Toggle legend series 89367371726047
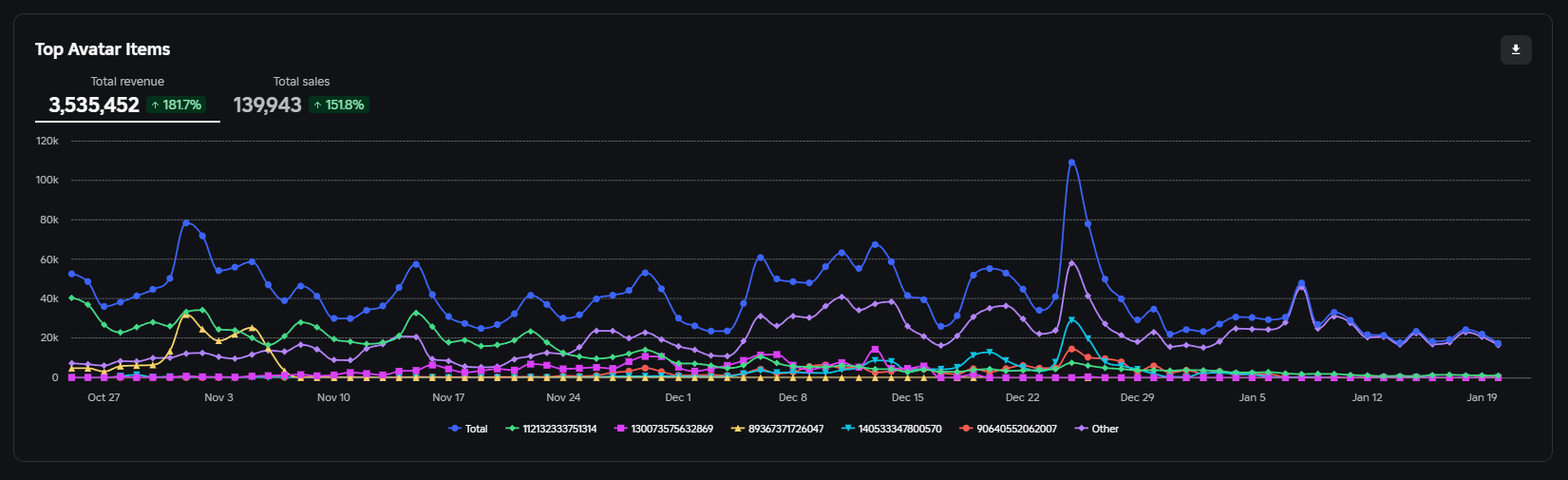Screen dimensions: 1568x480 778,429
